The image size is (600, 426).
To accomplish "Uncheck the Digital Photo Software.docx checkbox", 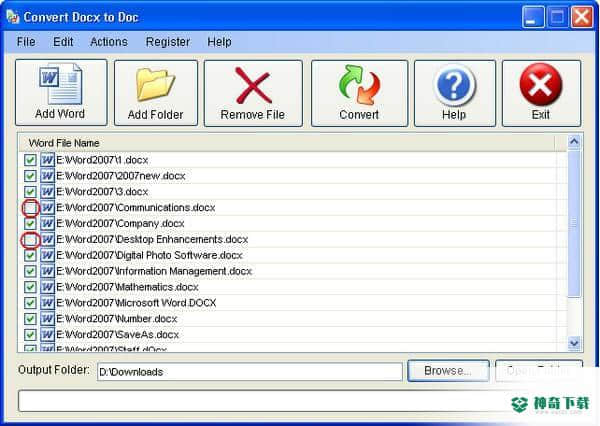I will (30, 255).
